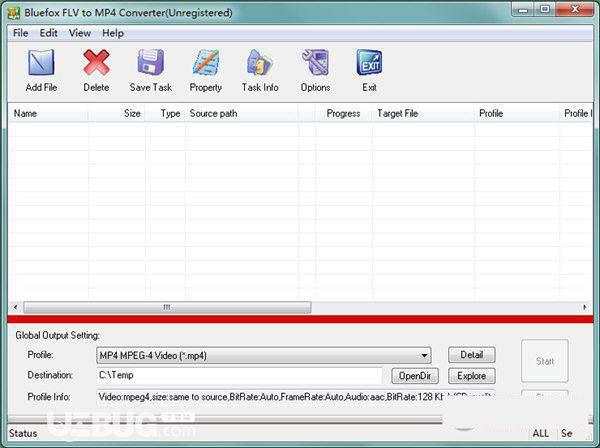Click the OpenDir button
The image size is (600, 448).
415,376
